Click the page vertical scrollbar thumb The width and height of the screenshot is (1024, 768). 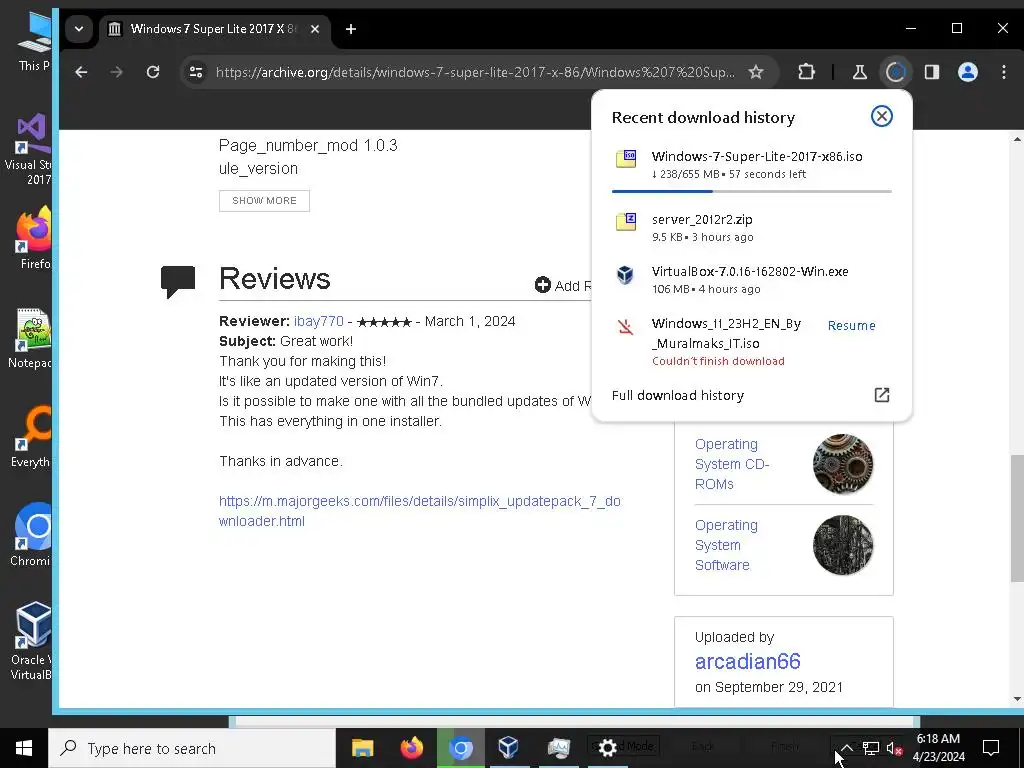pos(1017,518)
